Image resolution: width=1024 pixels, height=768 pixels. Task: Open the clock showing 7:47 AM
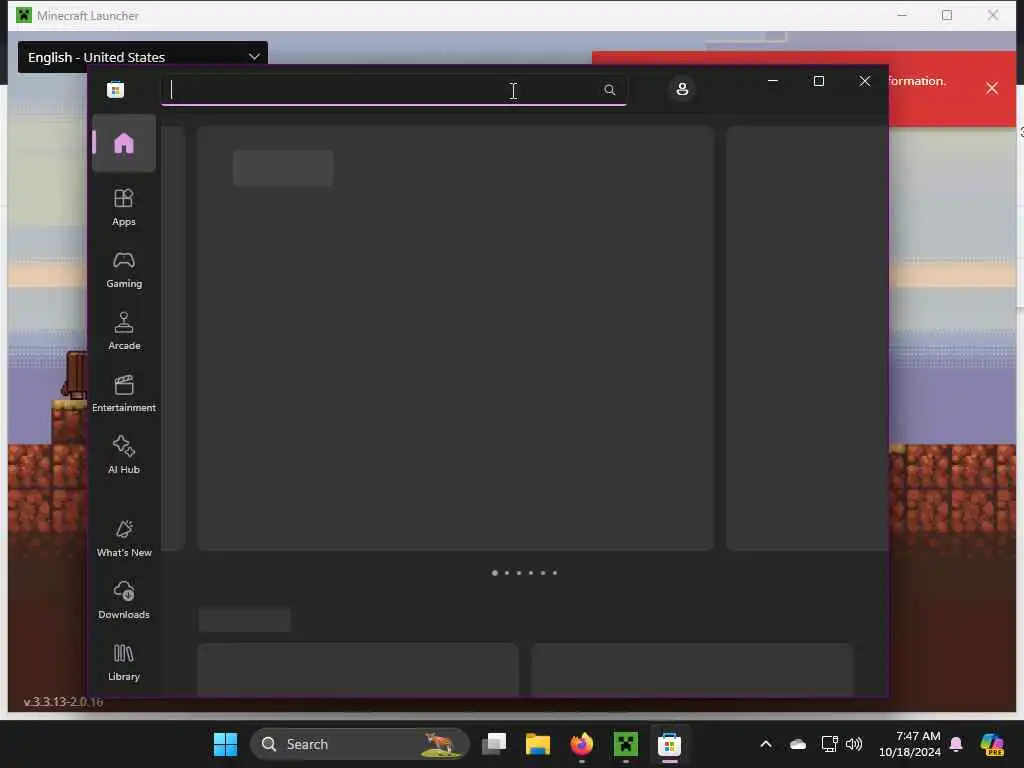[910, 744]
